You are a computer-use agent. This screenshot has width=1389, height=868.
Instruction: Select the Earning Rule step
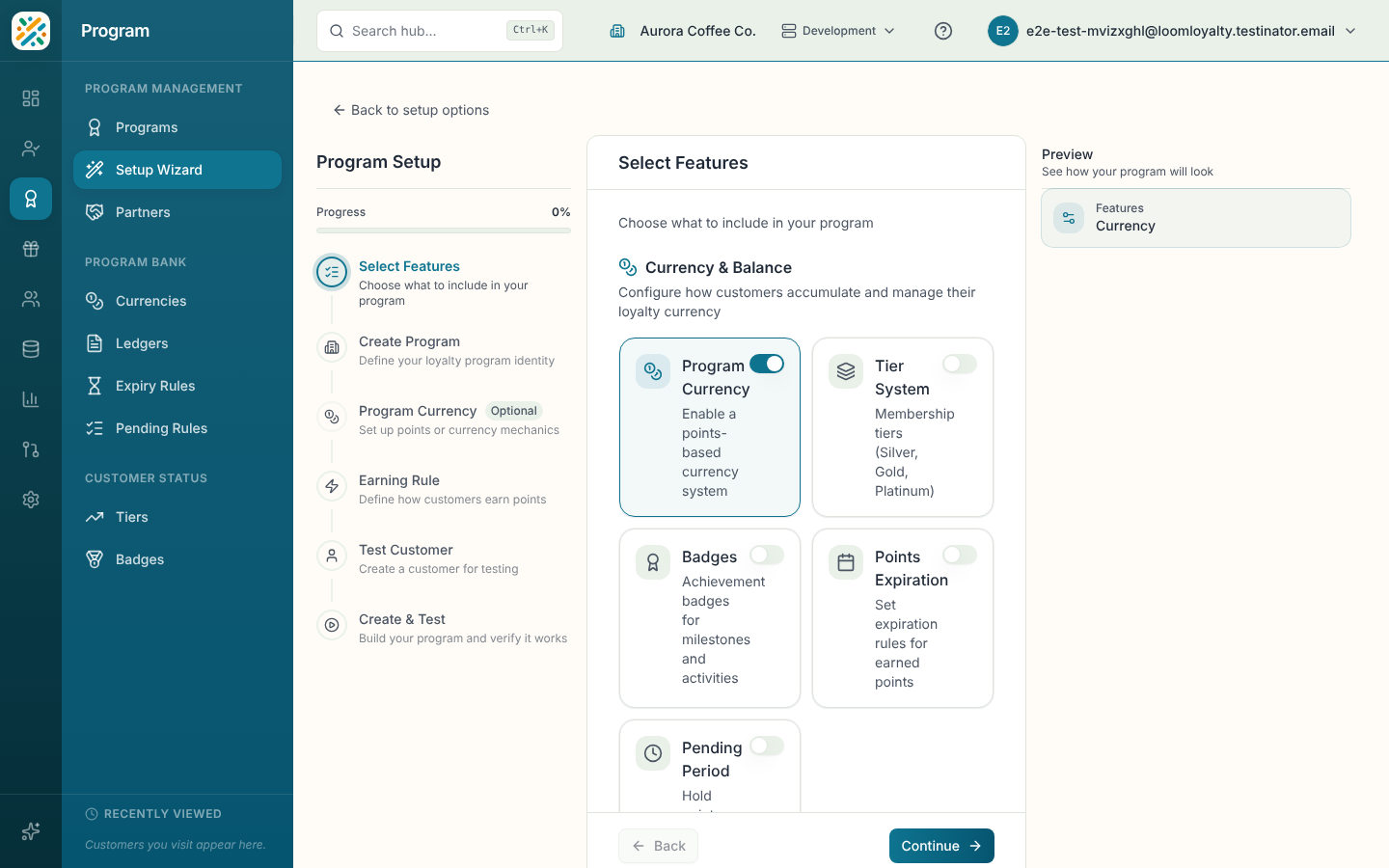click(444, 489)
